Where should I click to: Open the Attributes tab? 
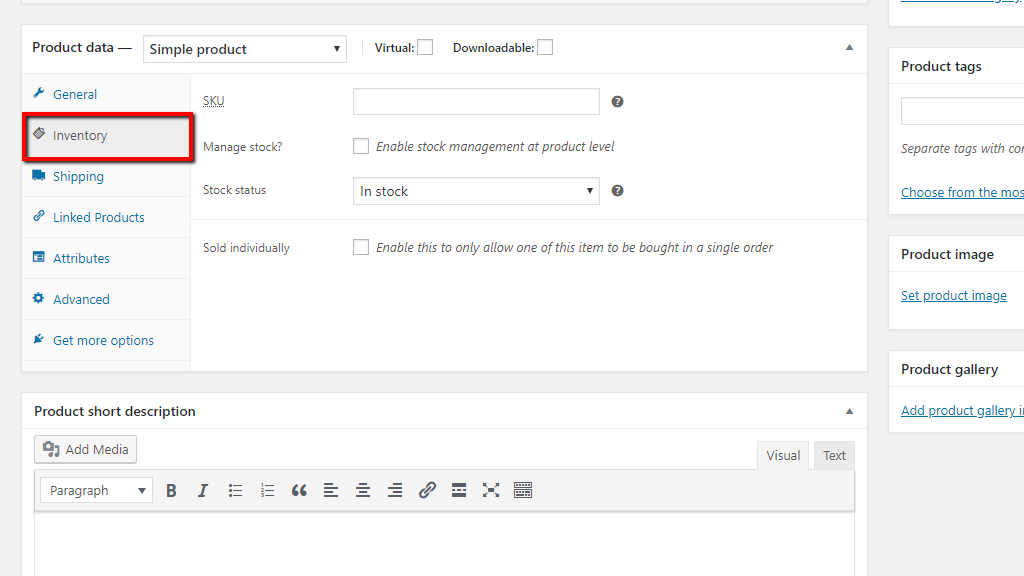click(106, 259)
